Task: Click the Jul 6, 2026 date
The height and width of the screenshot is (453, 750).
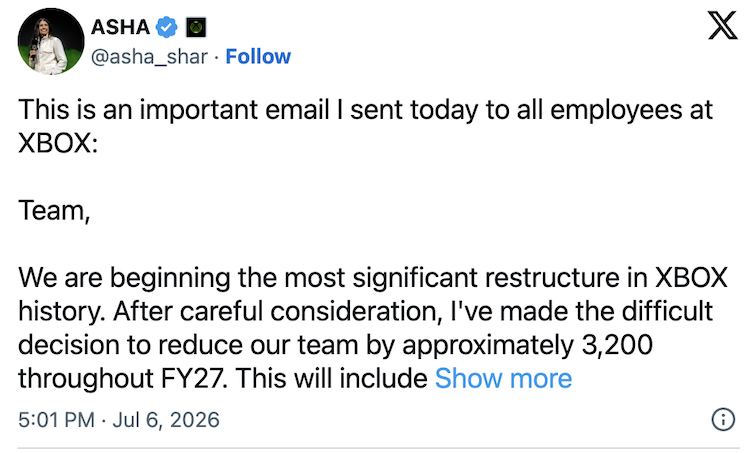Action: (x=166, y=420)
